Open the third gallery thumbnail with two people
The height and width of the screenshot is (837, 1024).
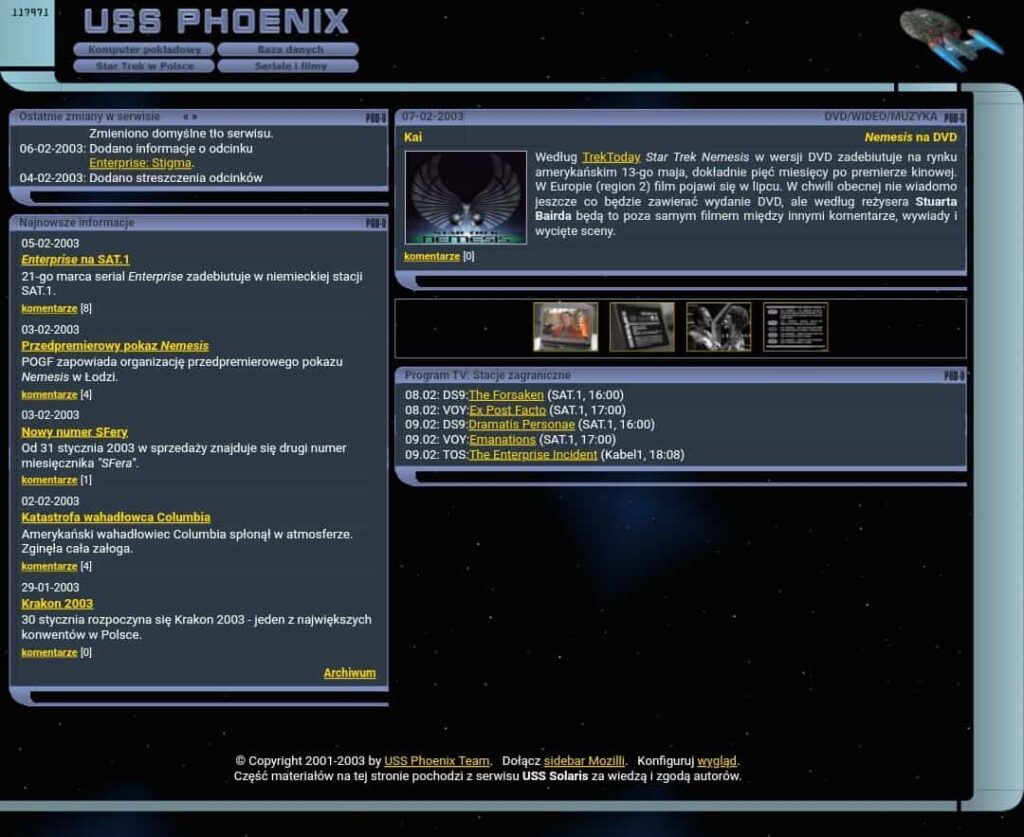pyautogui.click(x=718, y=327)
